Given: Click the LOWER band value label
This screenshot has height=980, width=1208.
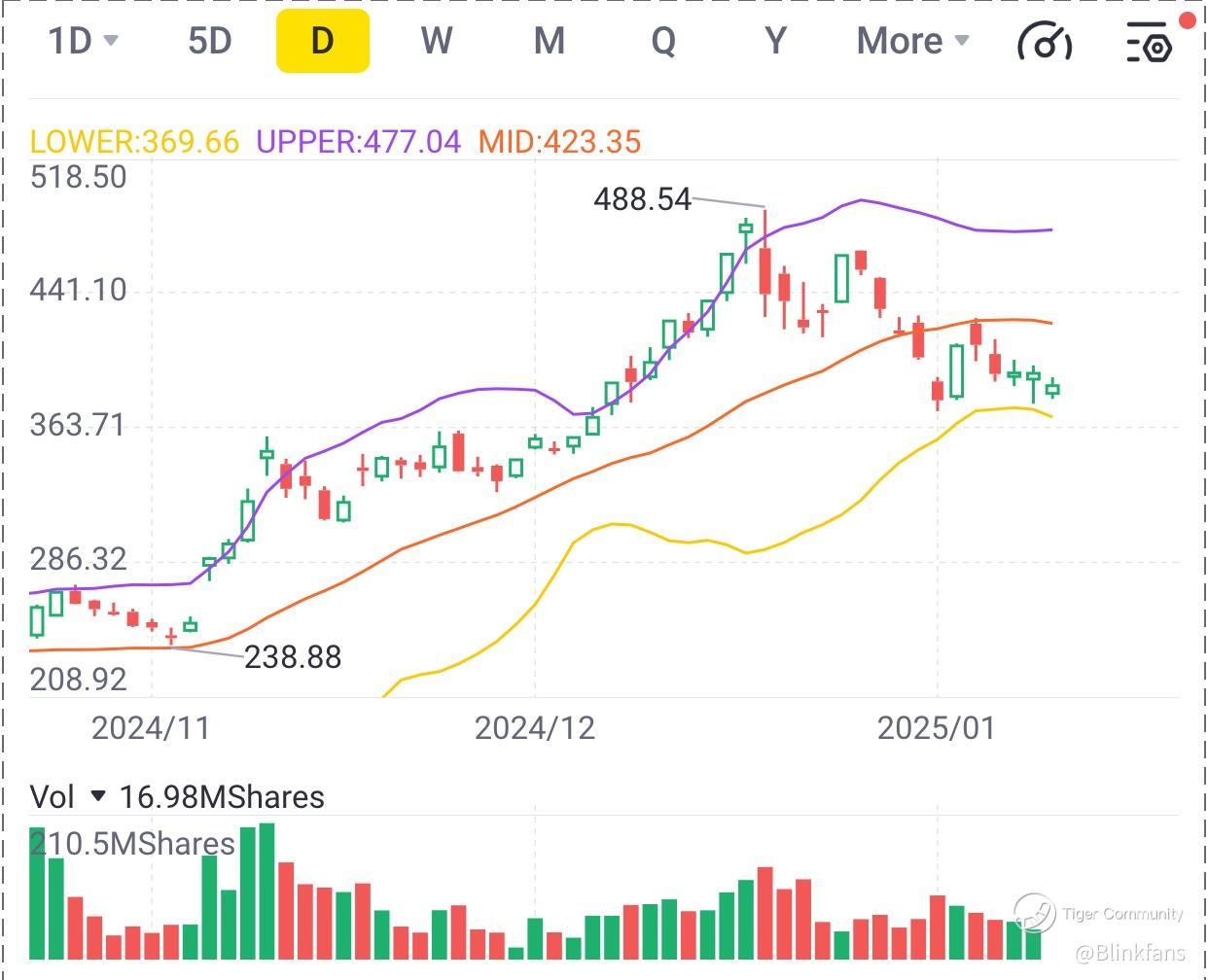Looking at the screenshot, I should point(134,142).
